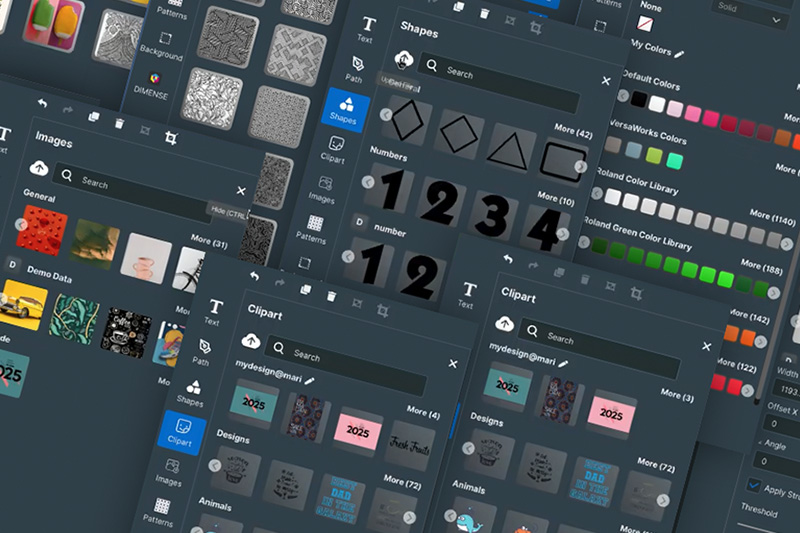Screen dimensions: 800x533
Task: Select the Background option in top sidebar
Action: [160, 43]
